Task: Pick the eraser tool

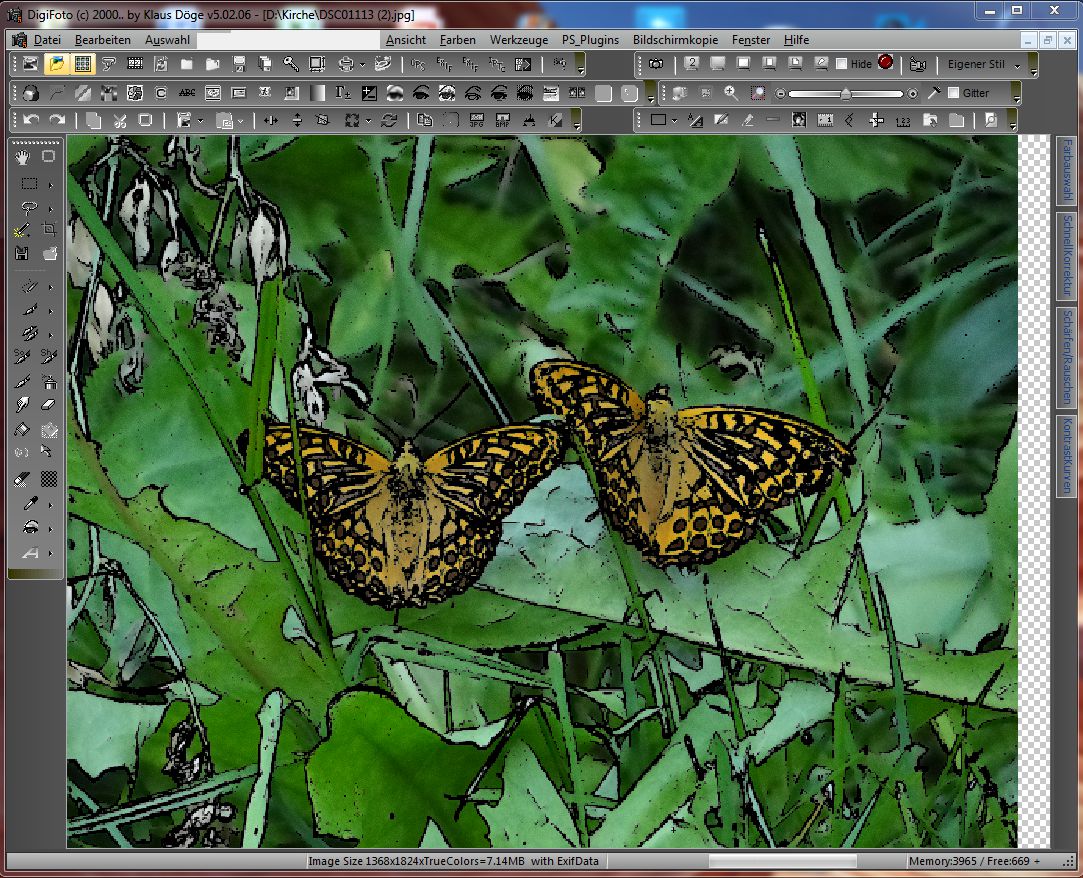Action: coord(49,405)
